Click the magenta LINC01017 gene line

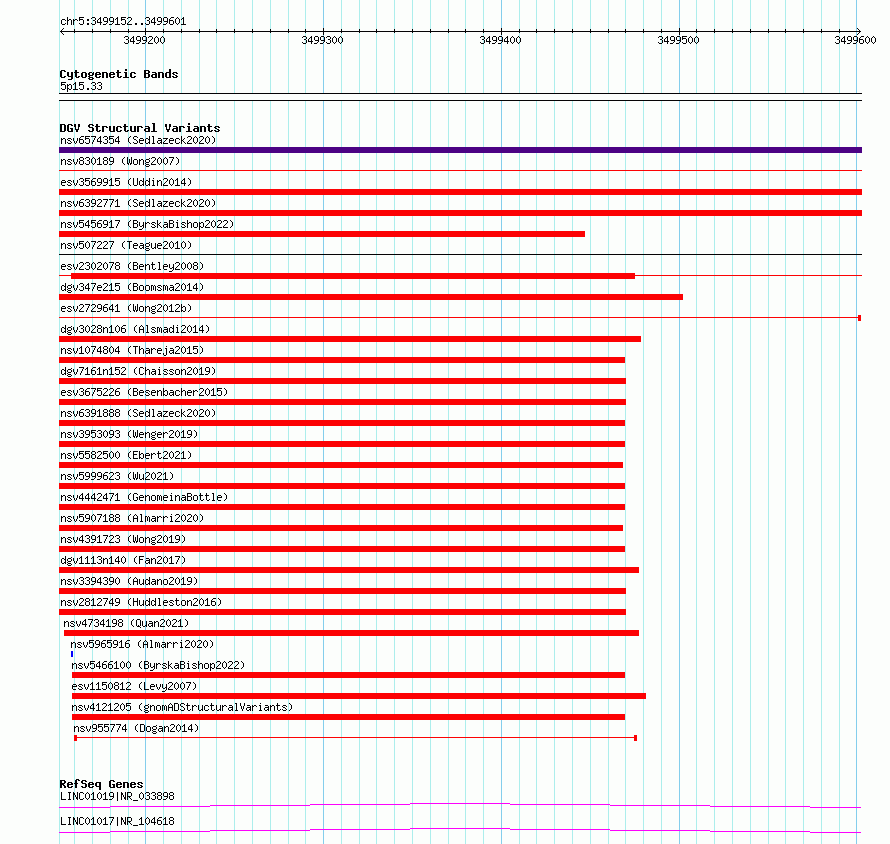pyautogui.click(x=460, y=830)
